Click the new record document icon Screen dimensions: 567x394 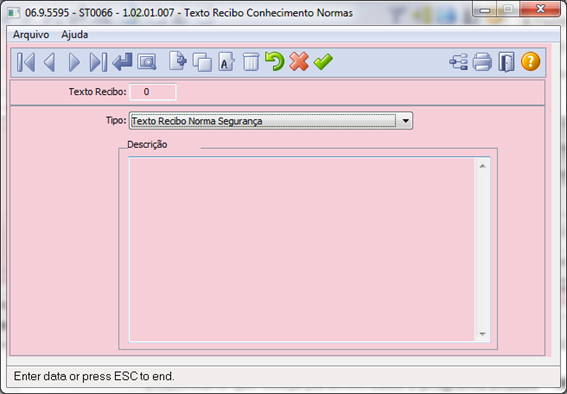point(178,61)
